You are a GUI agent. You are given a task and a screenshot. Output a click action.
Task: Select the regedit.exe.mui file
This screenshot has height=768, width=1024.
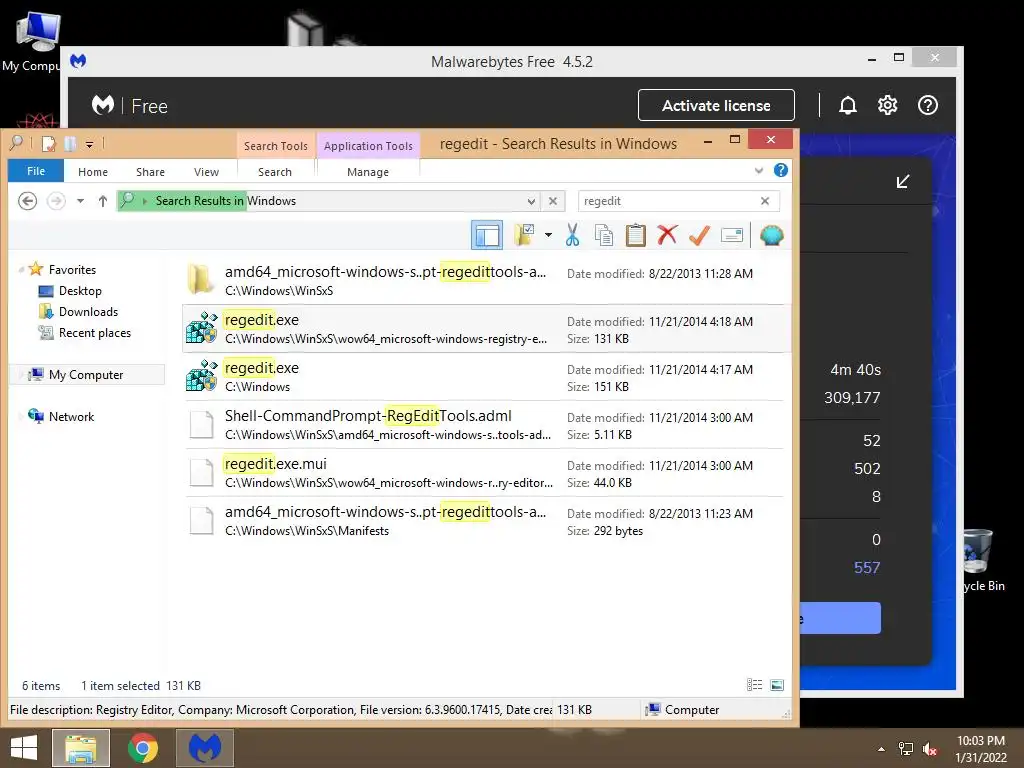(484, 472)
